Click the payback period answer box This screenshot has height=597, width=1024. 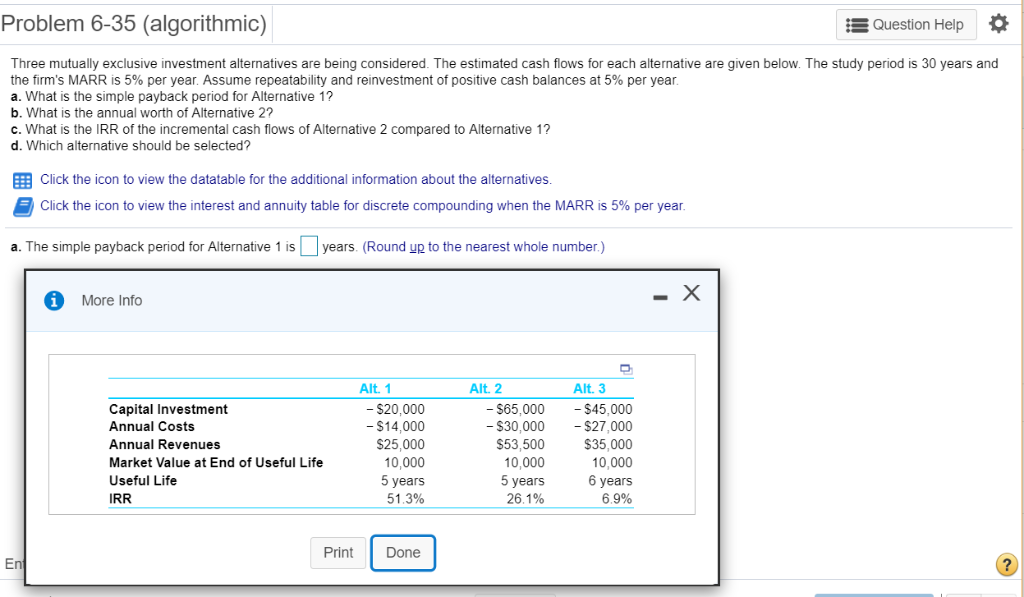[308, 245]
